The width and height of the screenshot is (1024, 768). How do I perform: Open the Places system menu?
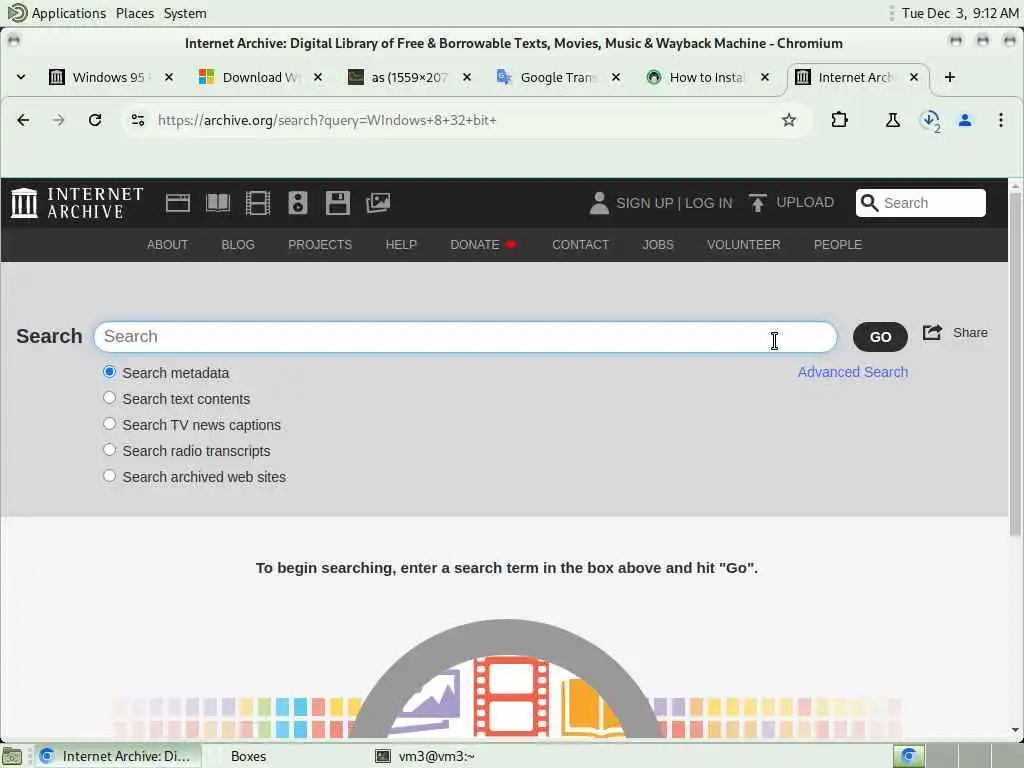pyautogui.click(x=135, y=13)
